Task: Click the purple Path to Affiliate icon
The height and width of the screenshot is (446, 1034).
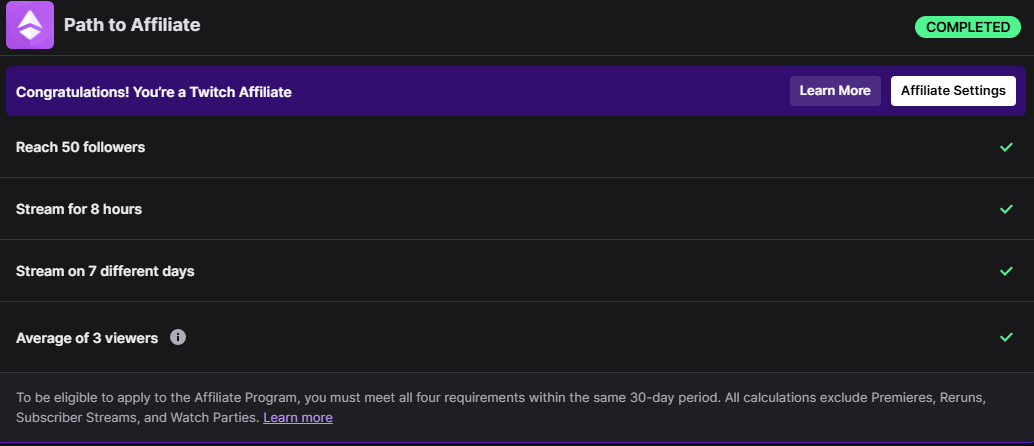Action: tap(30, 25)
